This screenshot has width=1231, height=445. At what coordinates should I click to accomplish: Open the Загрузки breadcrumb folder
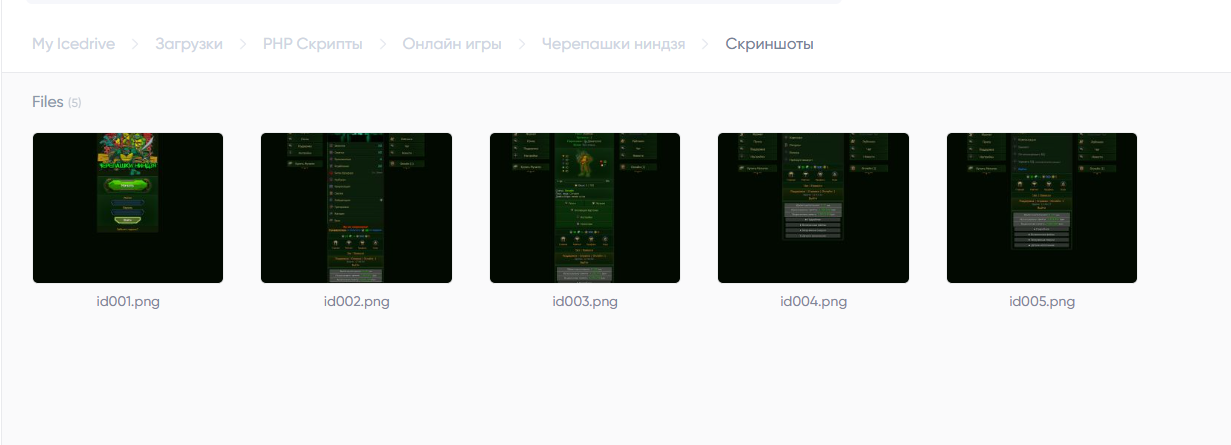tap(189, 44)
